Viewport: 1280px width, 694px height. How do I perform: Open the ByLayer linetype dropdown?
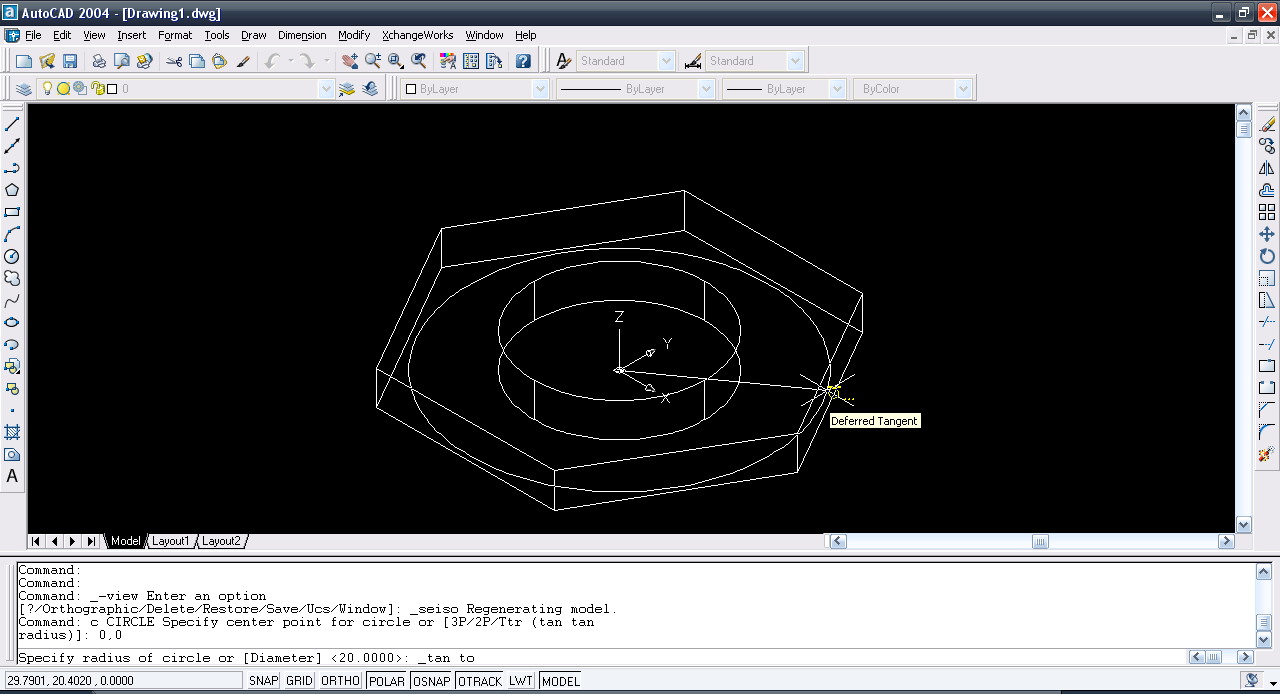click(x=707, y=89)
